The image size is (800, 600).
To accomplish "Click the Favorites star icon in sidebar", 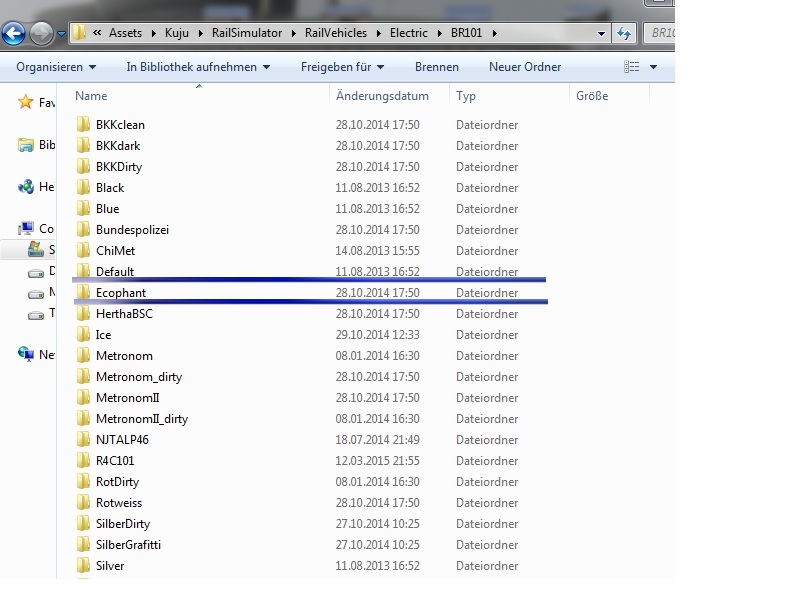I will pos(26,102).
